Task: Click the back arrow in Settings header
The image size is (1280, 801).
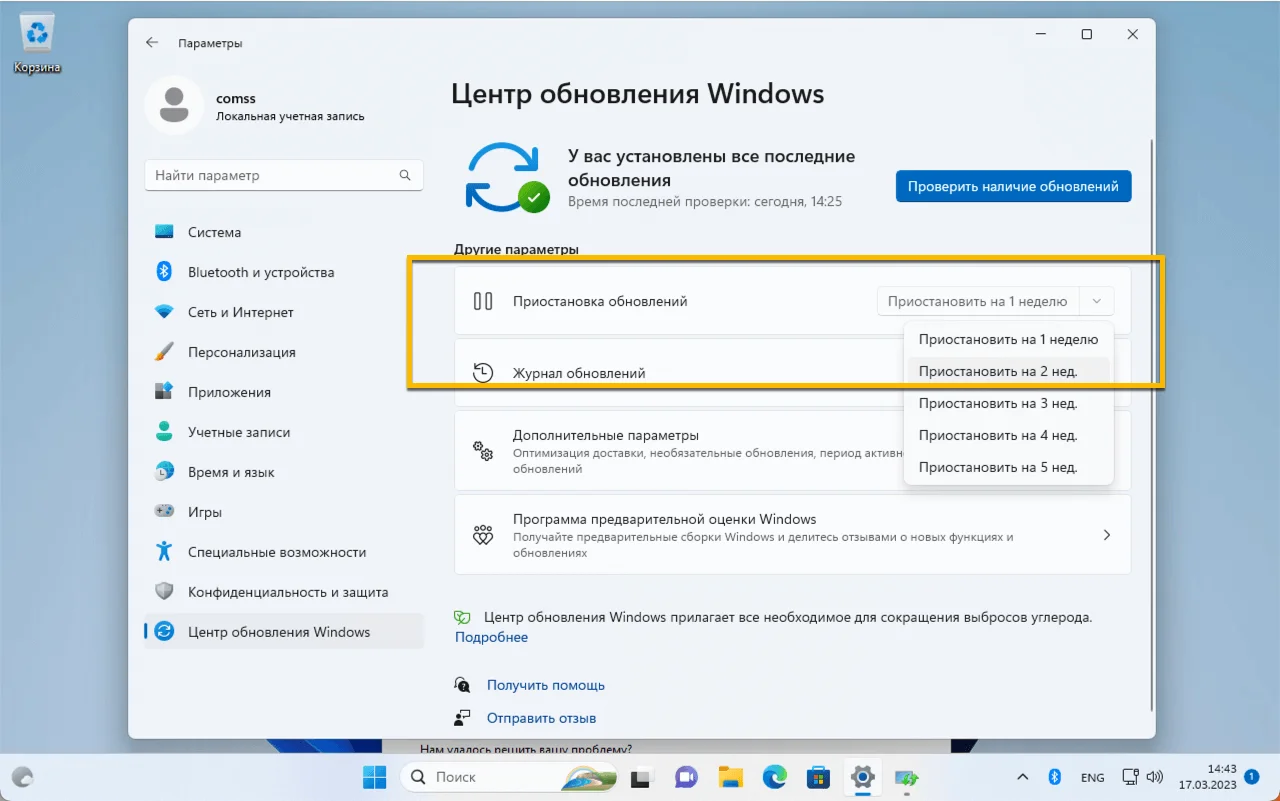Action: (152, 43)
